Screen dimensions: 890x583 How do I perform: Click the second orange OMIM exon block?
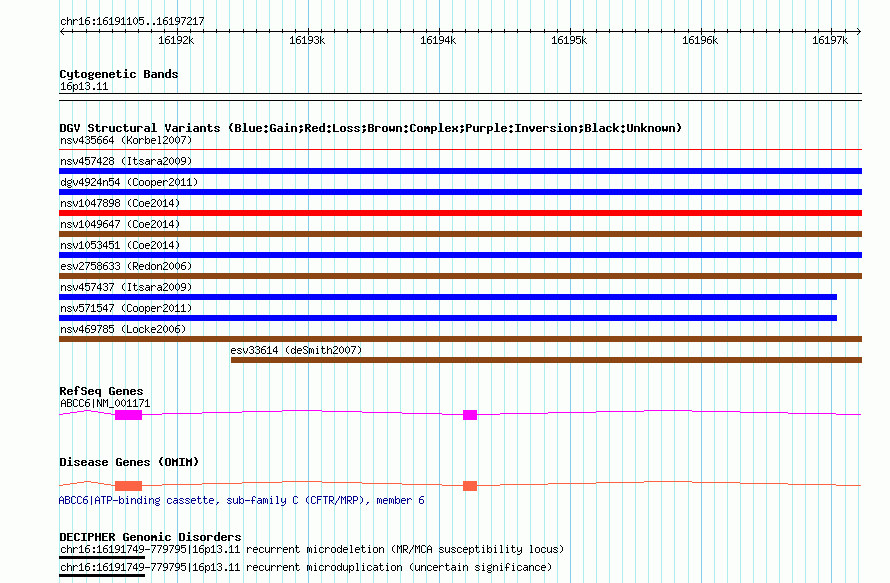(x=470, y=486)
